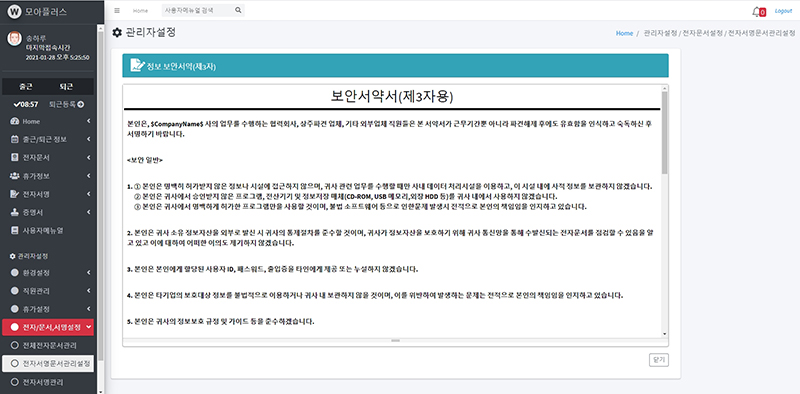Click the 모아플러스 W logo icon
The image size is (800, 394).
coord(14,12)
